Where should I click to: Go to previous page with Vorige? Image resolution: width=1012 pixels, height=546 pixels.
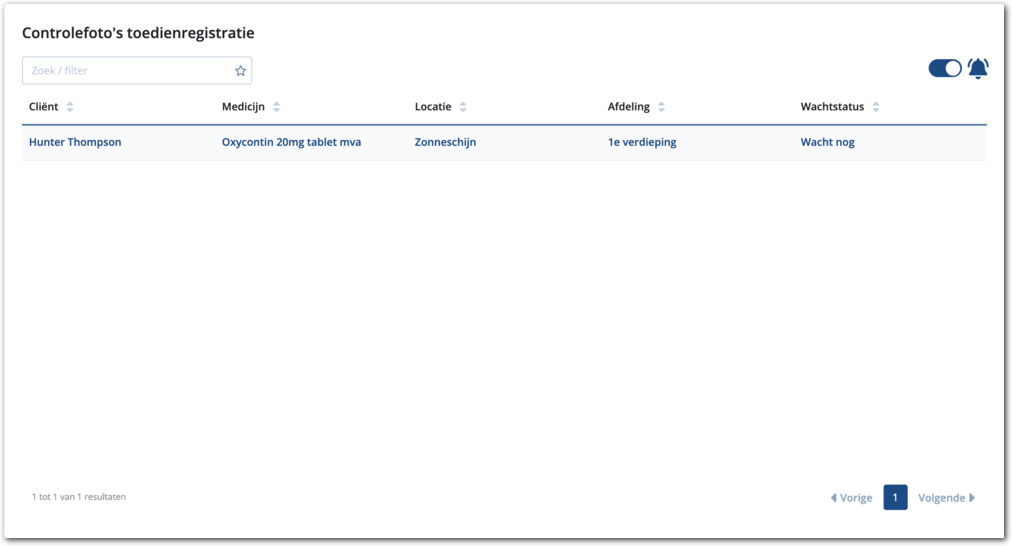851,498
